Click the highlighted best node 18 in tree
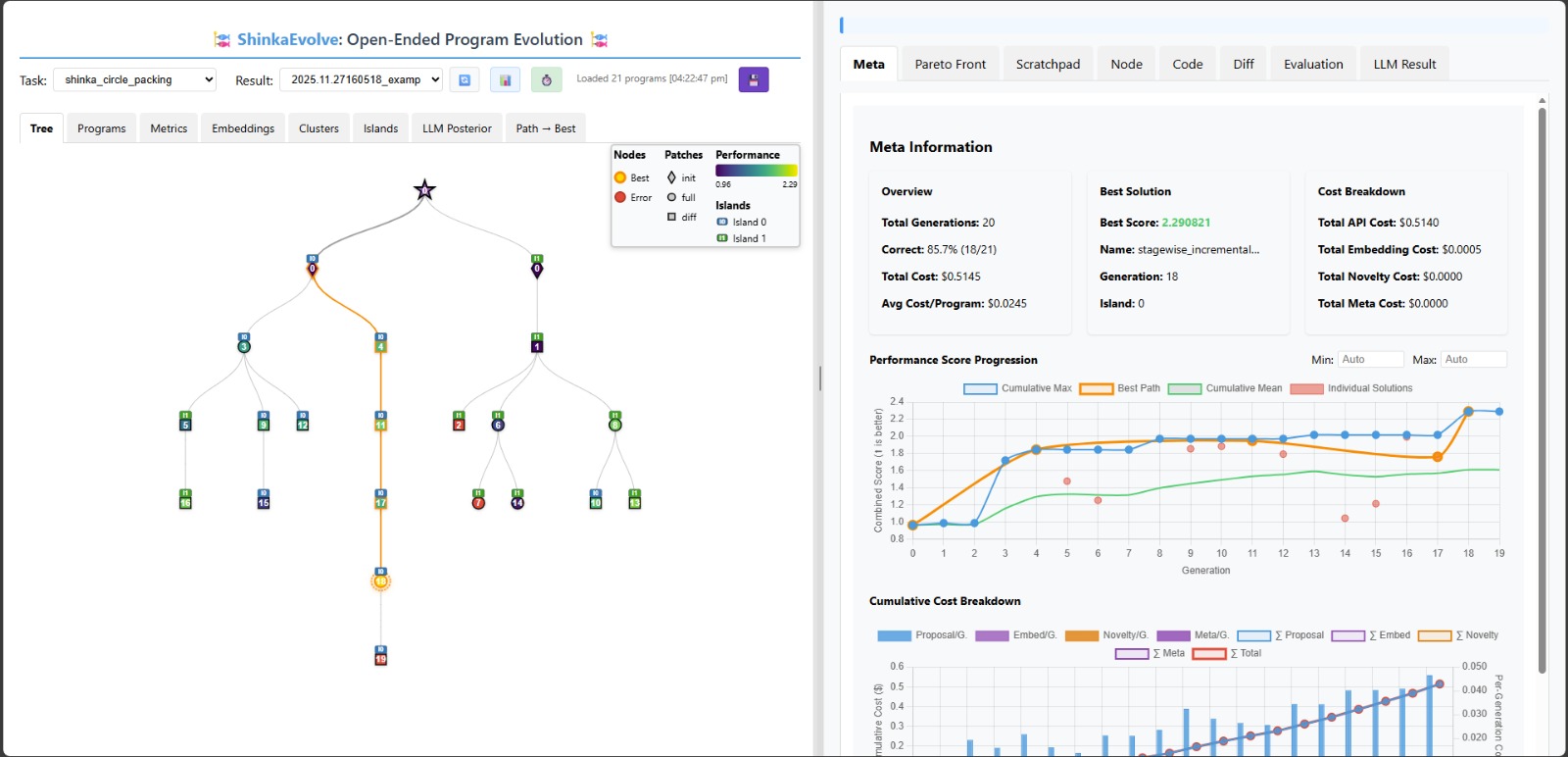 click(x=380, y=580)
